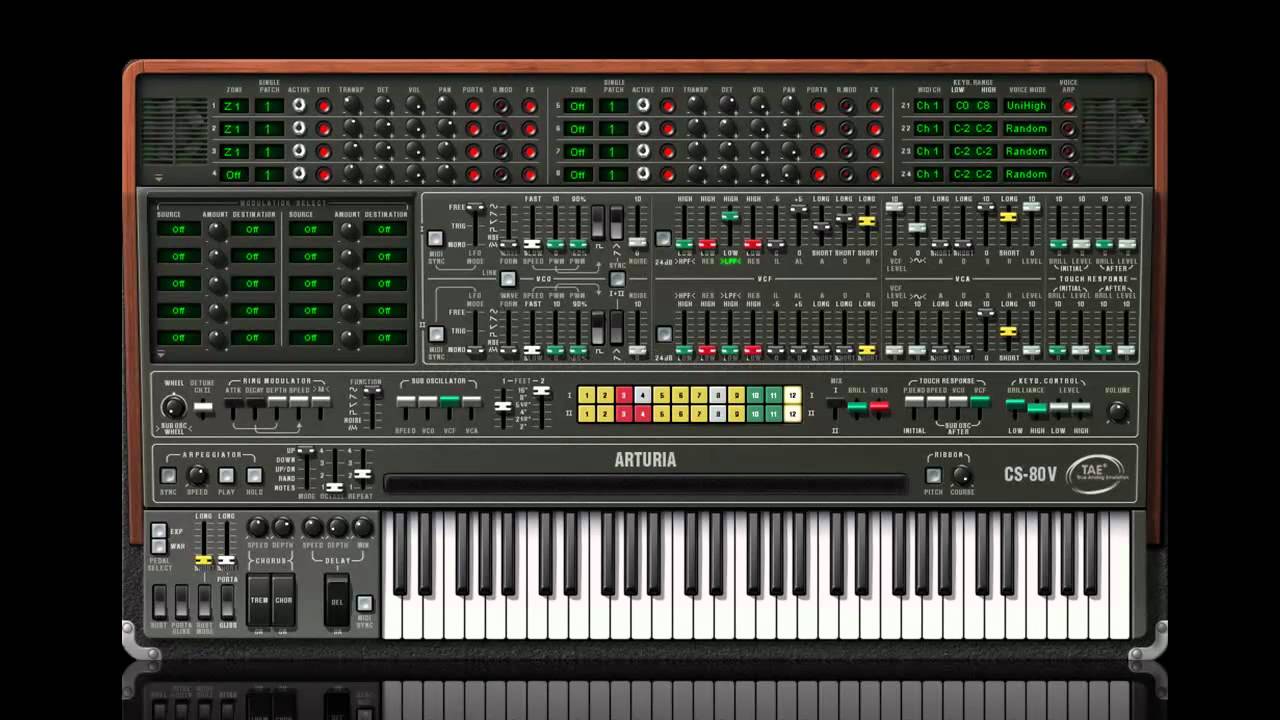Toggle the Edit LED for voice 2
Image resolution: width=1280 pixels, height=720 pixels.
(x=323, y=128)
